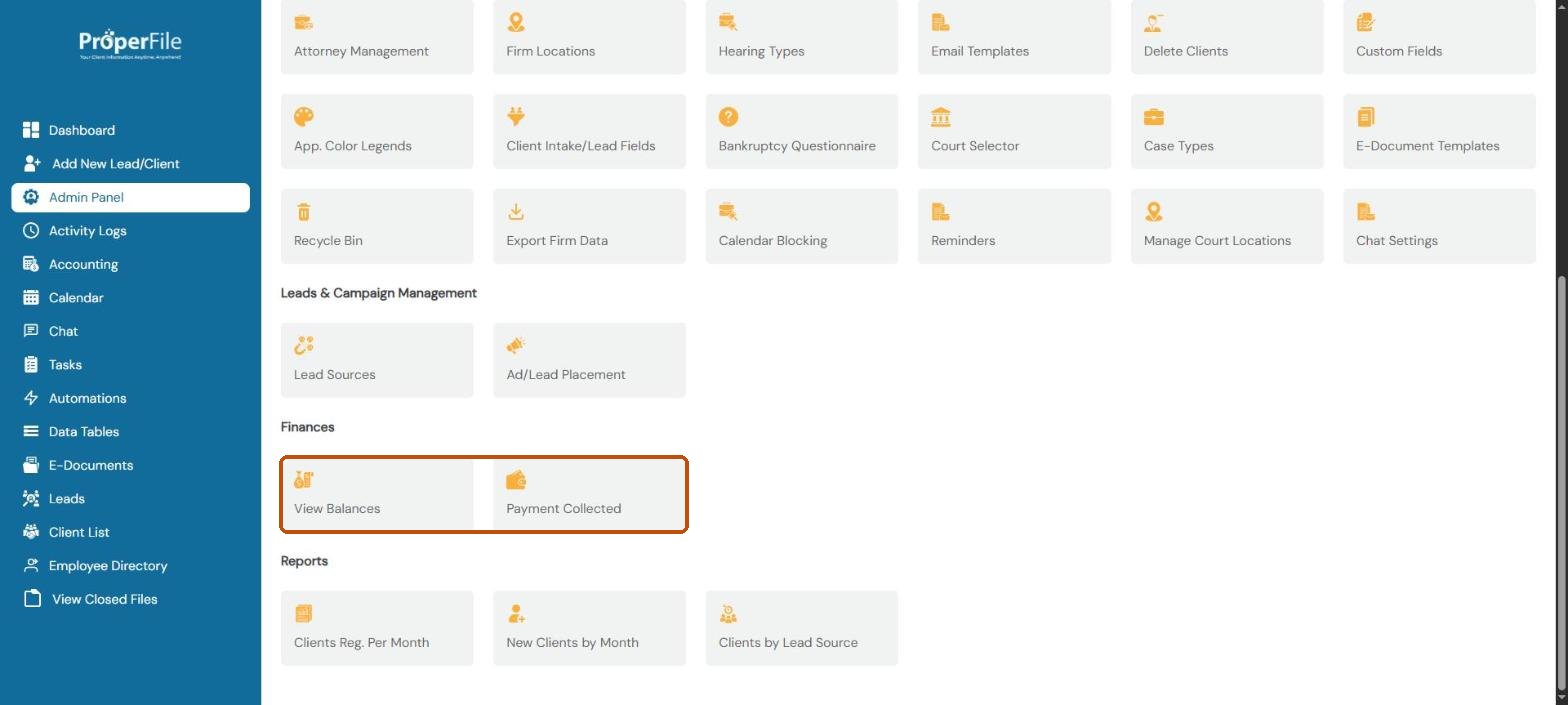The image size is (1568, 705).
Task: Click the Case Types briefcase icon
Action: [x=1154, y=117]
